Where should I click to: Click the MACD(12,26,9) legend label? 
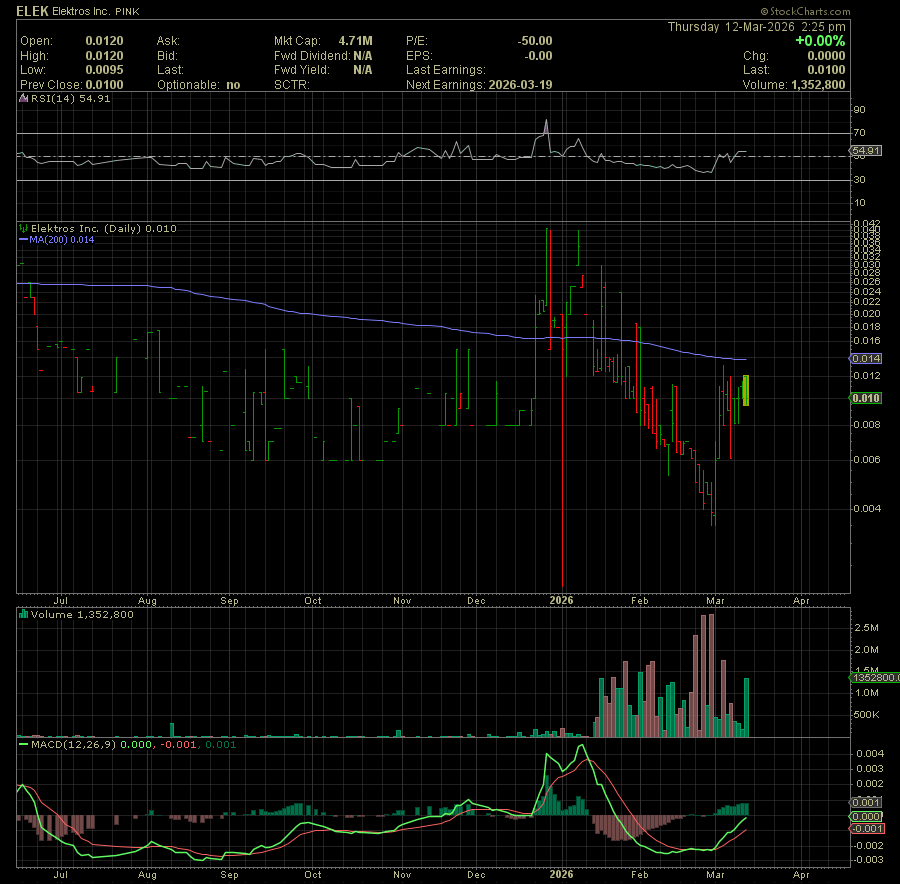point(73,745)
